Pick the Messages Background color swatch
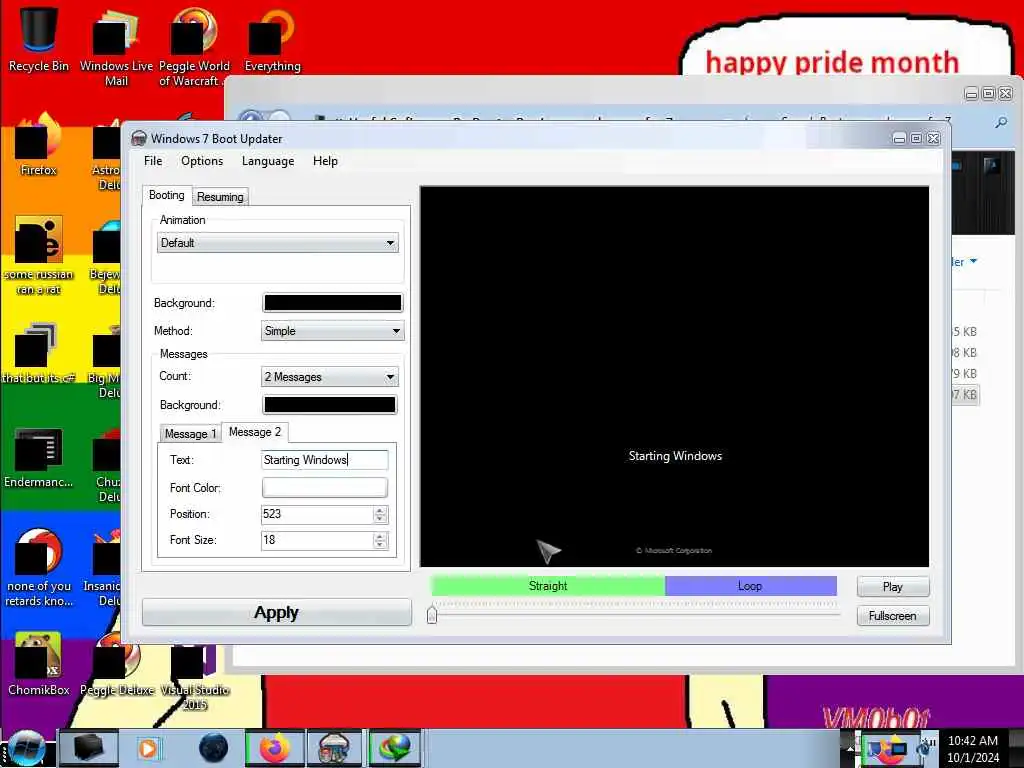The height and width of the screenshot is (768, 1024). [329, 405]
